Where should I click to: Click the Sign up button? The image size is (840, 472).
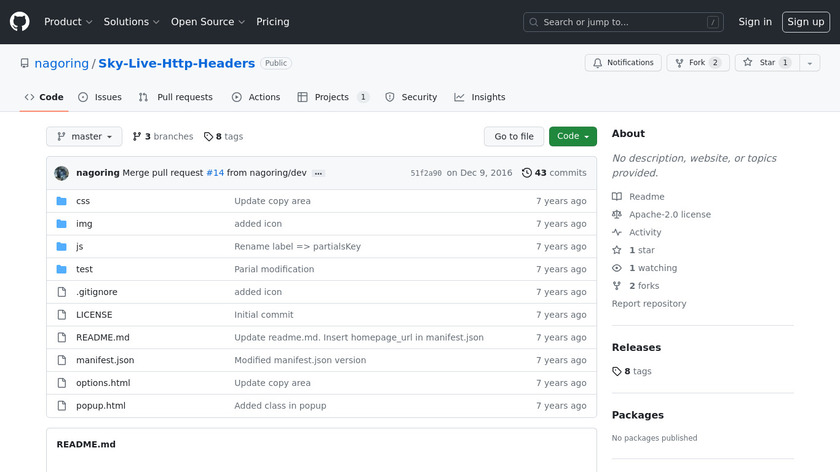point(805,22)
